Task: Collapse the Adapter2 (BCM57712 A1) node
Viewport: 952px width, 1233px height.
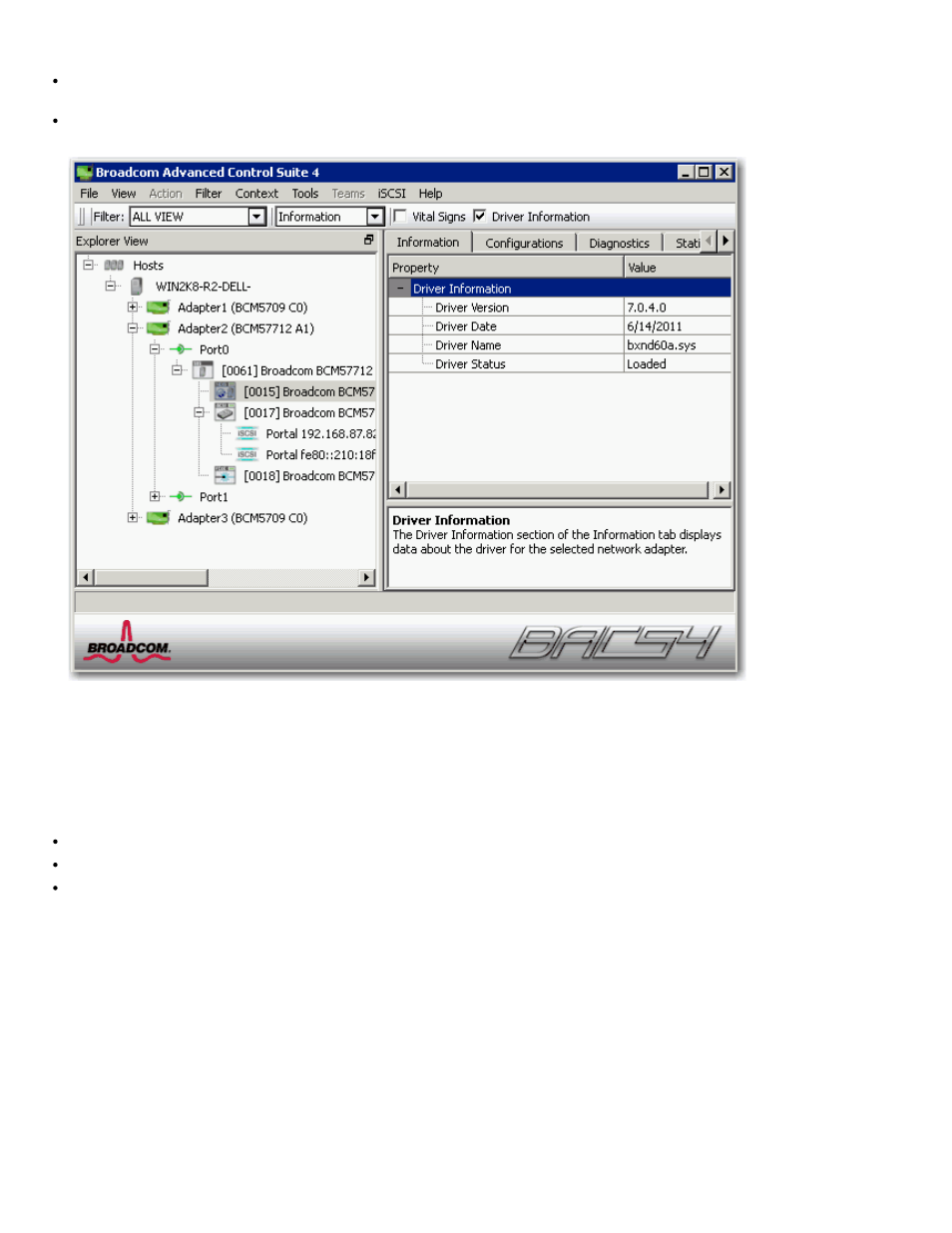Action: 132,327
